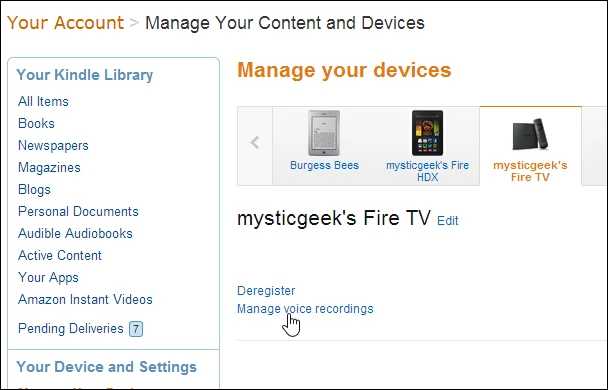608x390 pixels.
Task: Click the Your Device and Settings heading
Action: point(107,367)
